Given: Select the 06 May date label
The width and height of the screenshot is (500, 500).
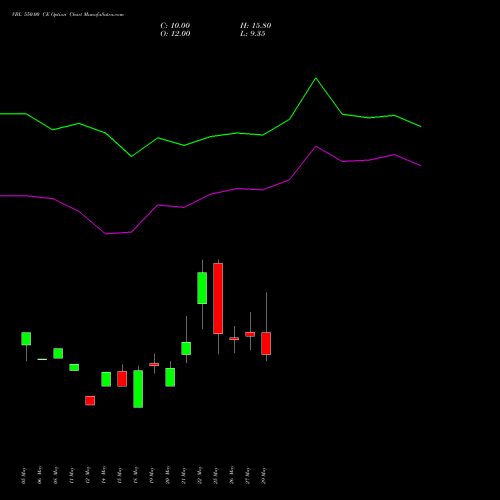Looking at the screenshot, I should tap(39, 475).
